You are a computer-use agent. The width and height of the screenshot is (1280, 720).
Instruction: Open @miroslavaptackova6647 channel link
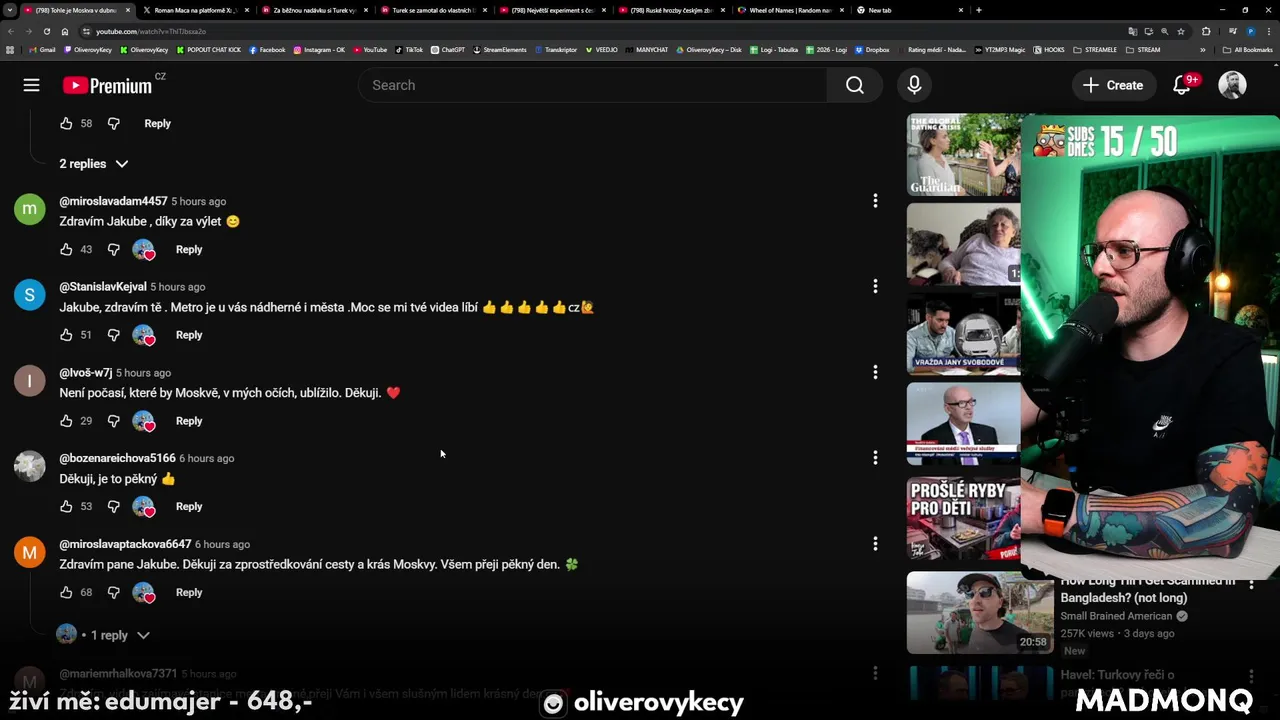click(125, 544)
